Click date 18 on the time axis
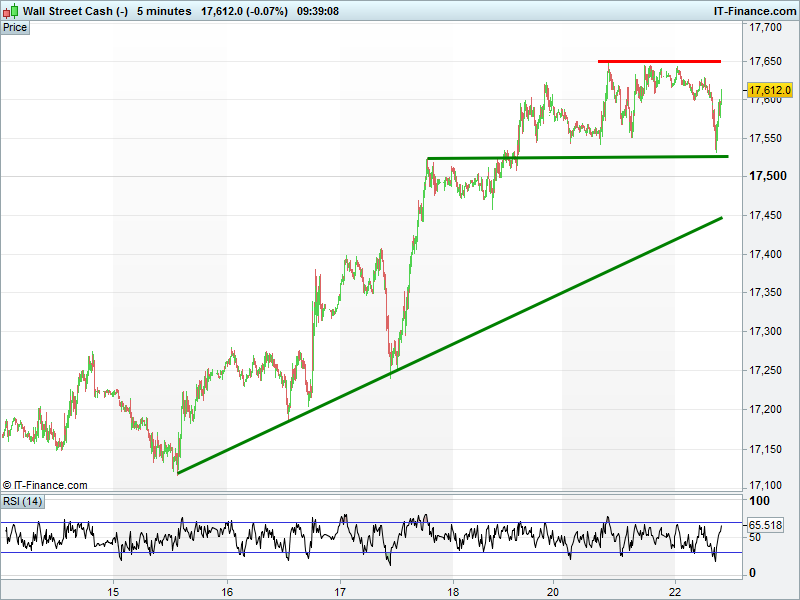The image size is (800, 600). point(453,592)
